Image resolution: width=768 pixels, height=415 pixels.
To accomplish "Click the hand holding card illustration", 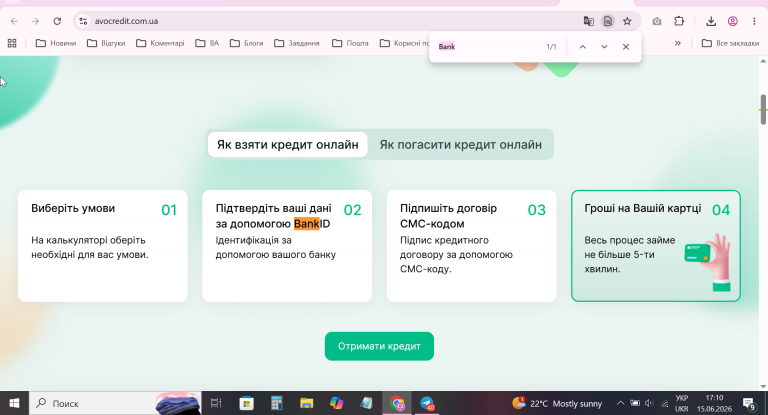I will (x=708, y=262).
